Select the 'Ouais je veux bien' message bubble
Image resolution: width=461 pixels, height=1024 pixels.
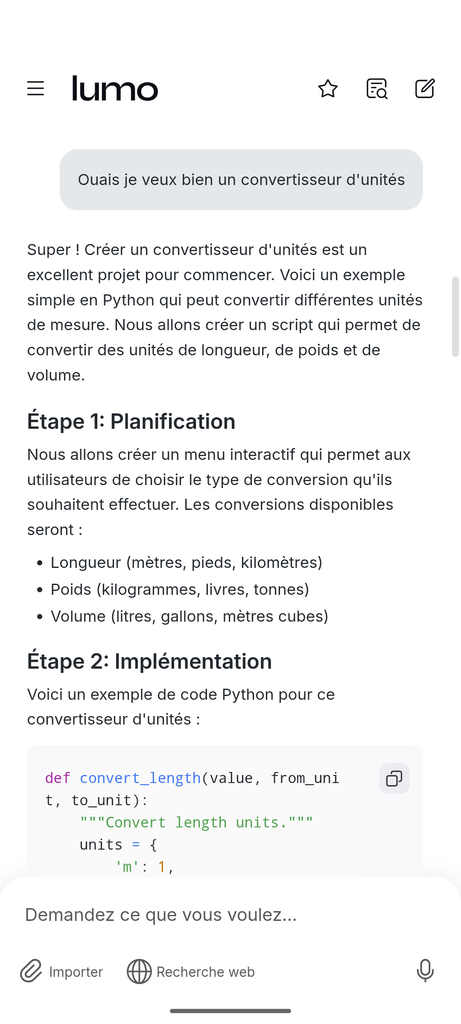coord(242,180)
